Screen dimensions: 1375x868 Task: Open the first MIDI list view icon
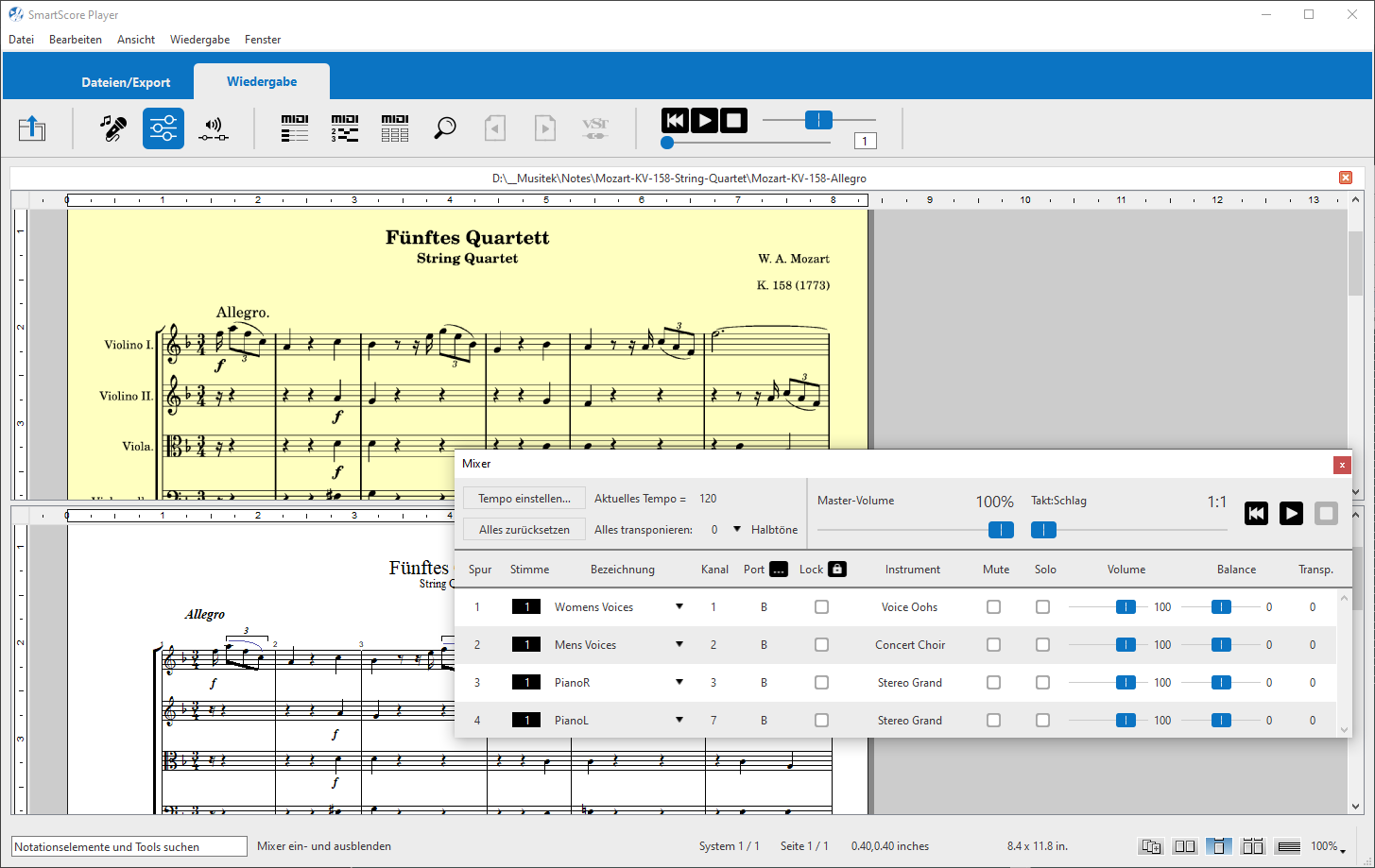295,128
